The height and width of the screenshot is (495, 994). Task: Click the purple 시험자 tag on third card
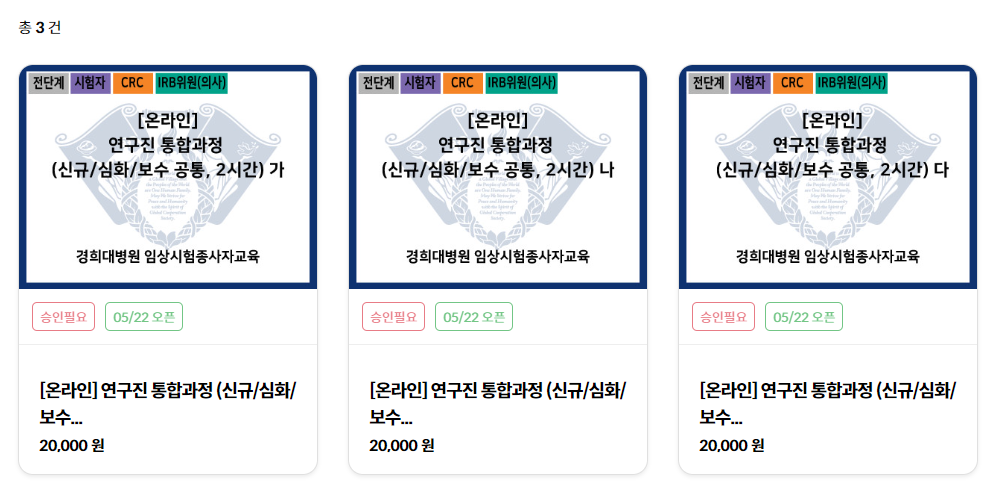751,83
